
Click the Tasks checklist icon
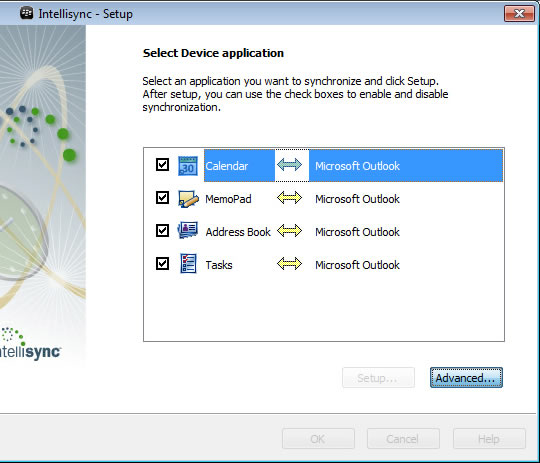coord(188,264)
